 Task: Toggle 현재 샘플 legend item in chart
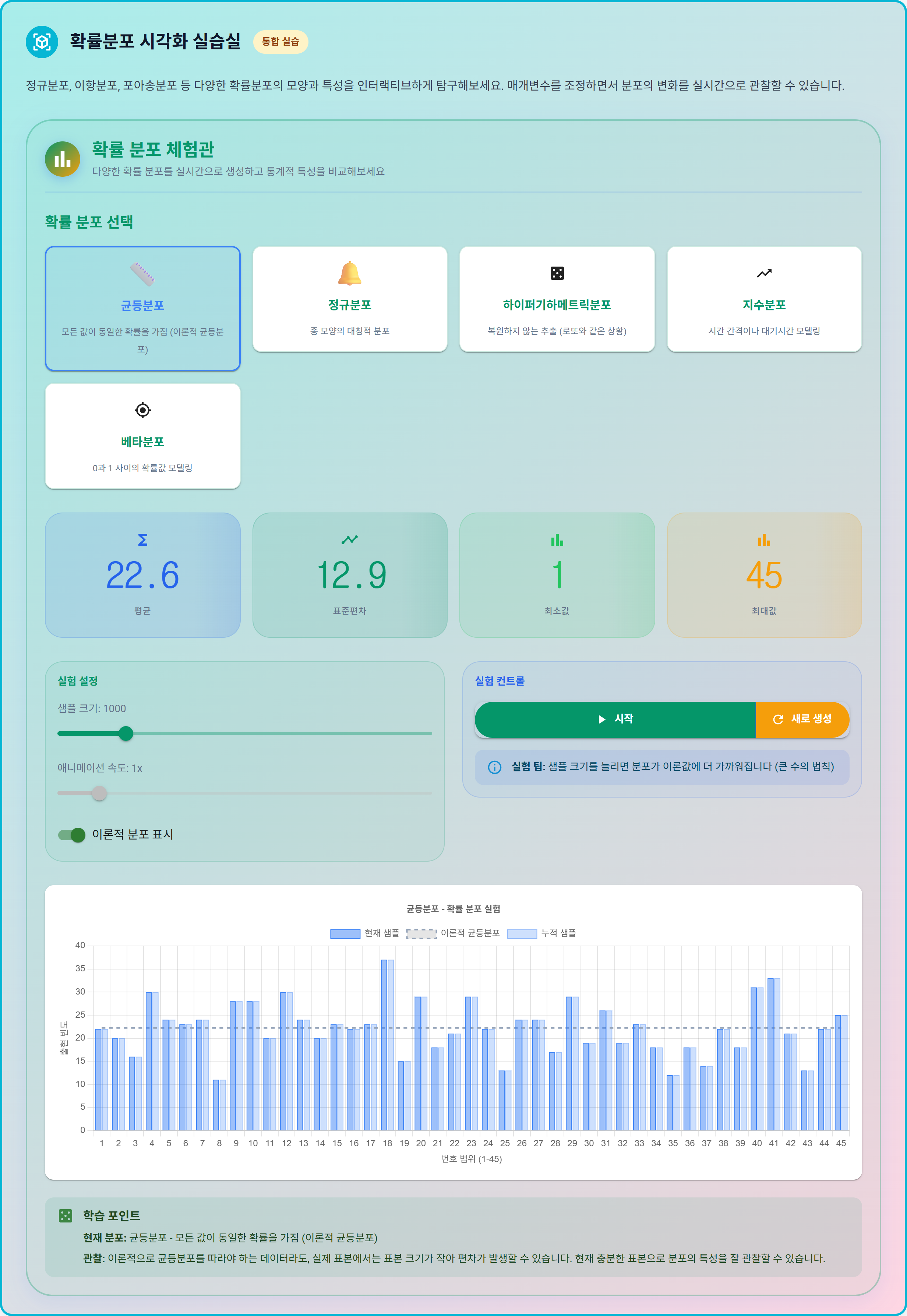[365, 933]
